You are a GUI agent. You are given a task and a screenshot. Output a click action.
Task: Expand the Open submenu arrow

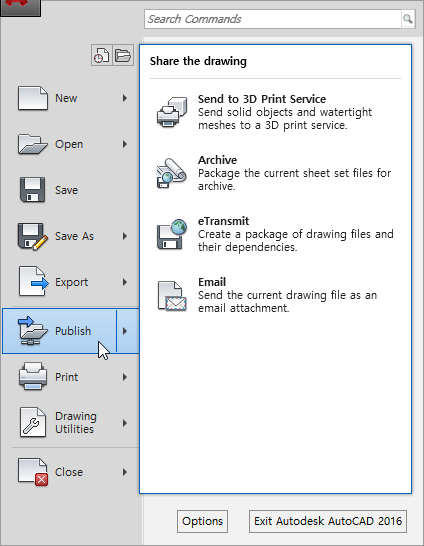pos(125,144)
